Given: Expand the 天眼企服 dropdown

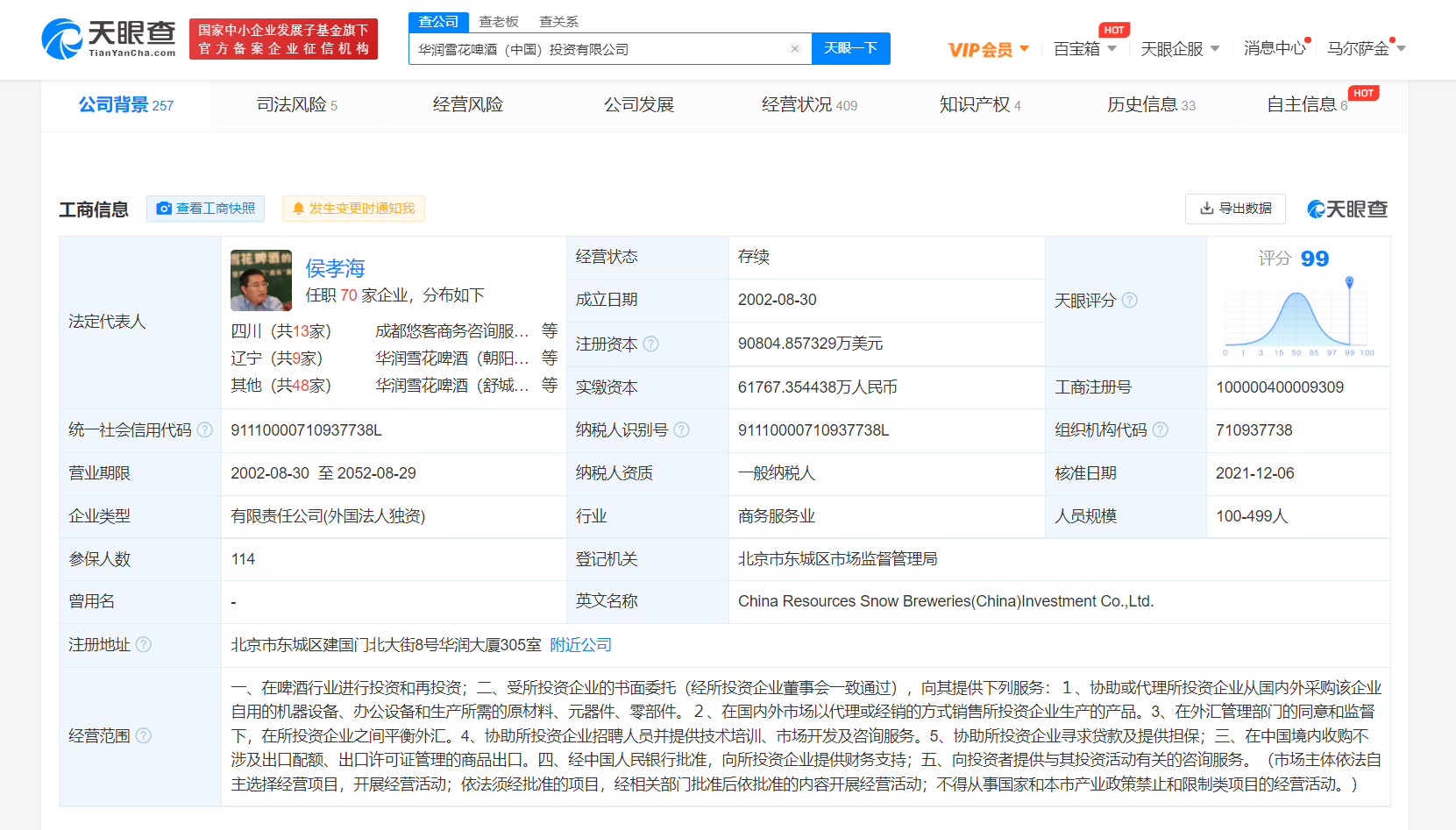Looking at the screenshot, I should coord(1179,49).
